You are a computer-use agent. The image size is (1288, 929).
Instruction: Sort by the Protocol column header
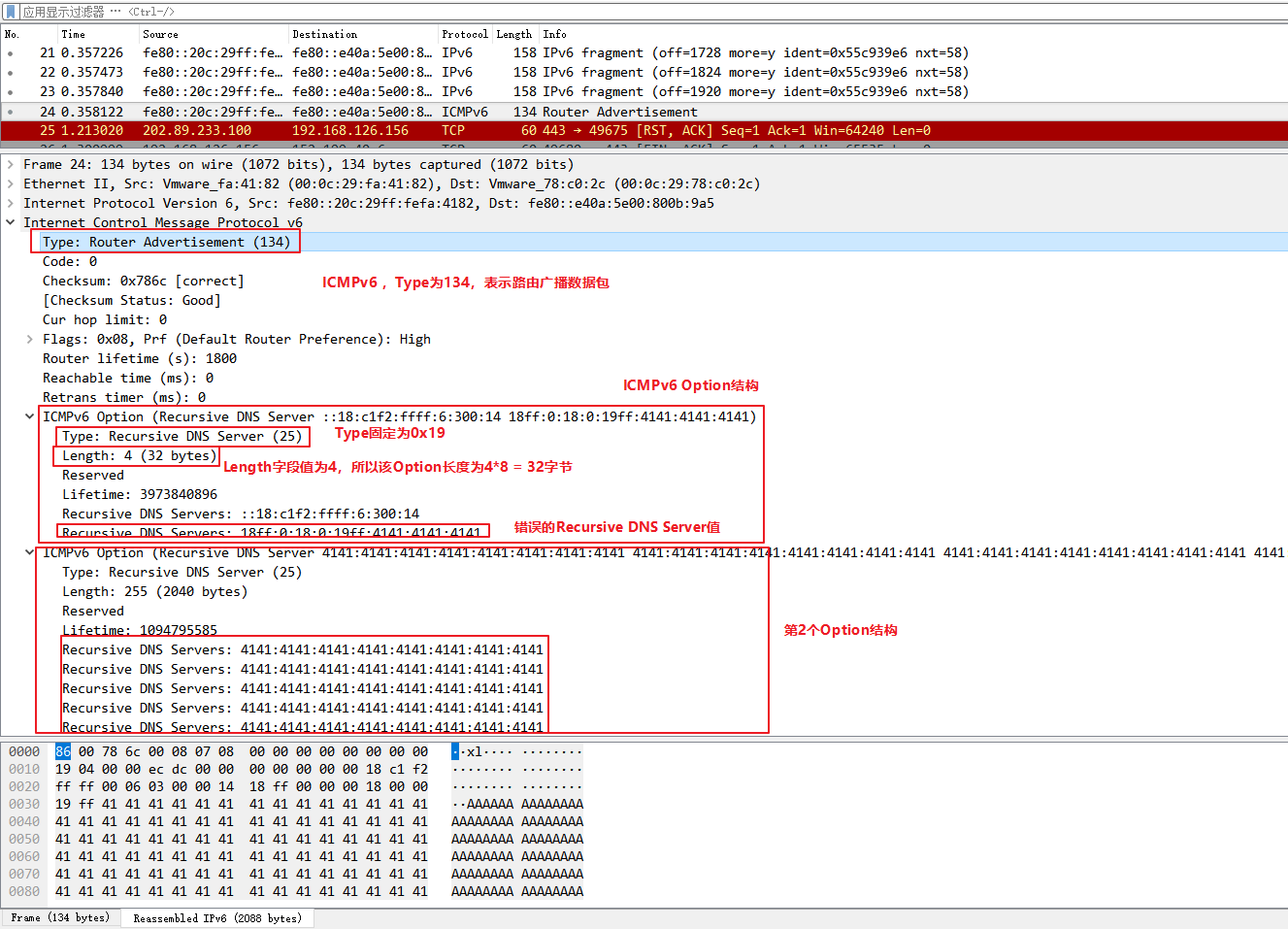(465, 34)
